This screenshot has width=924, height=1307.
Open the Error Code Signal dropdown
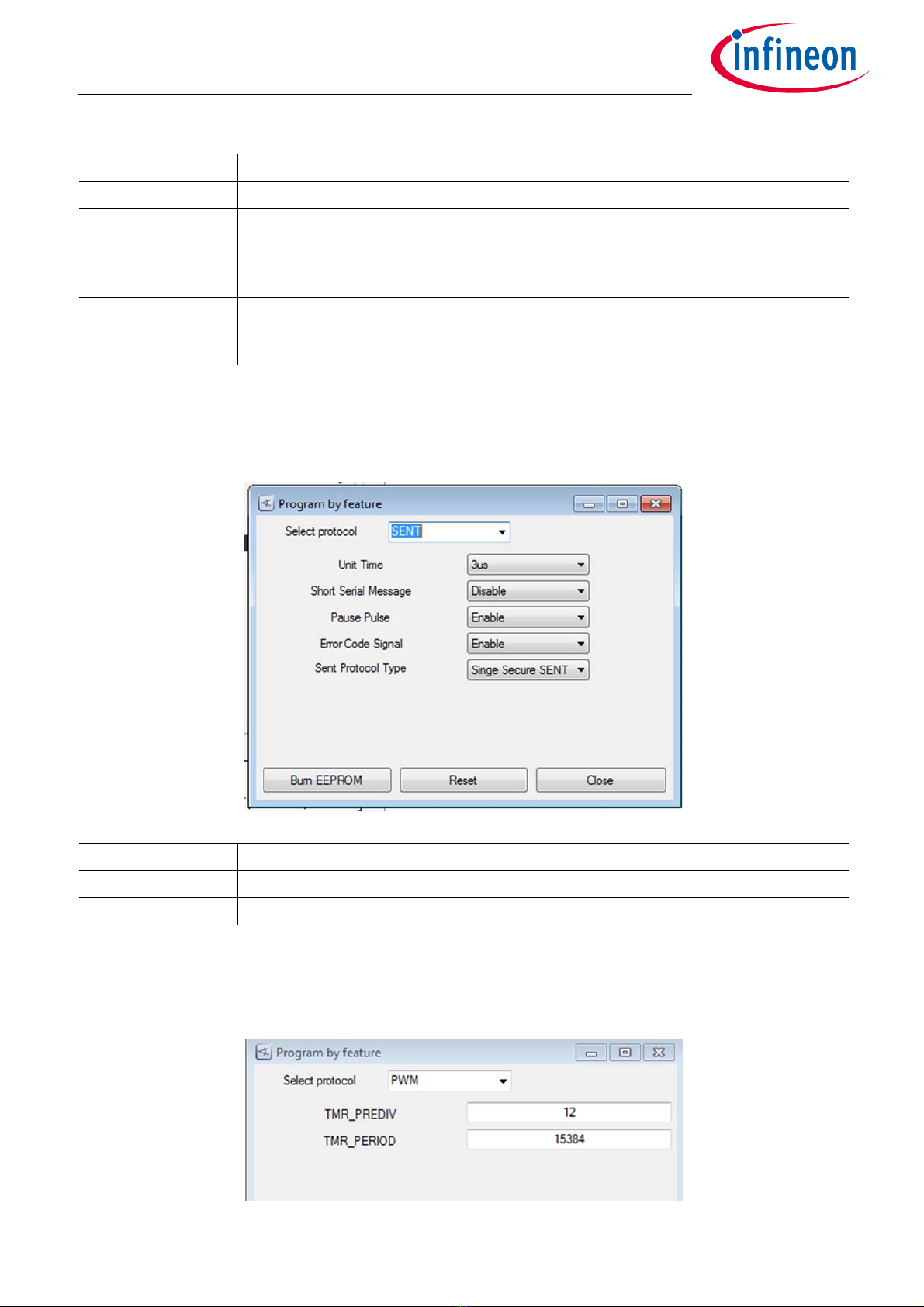[528, 644]
